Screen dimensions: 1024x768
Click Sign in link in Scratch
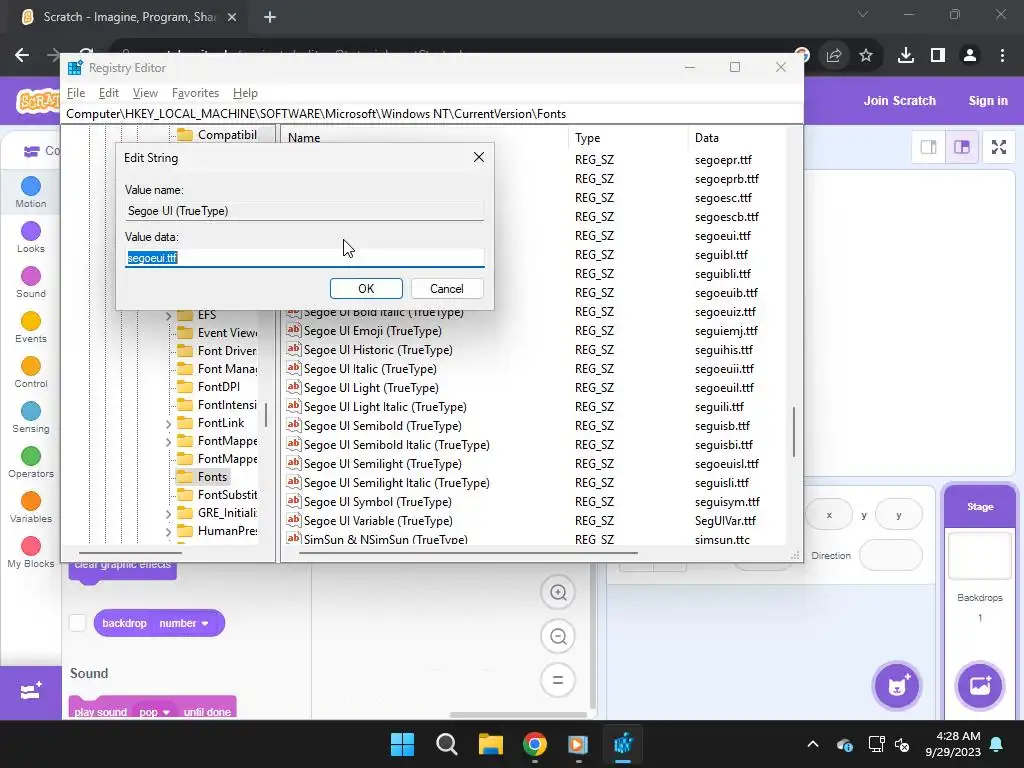(987, 101)
